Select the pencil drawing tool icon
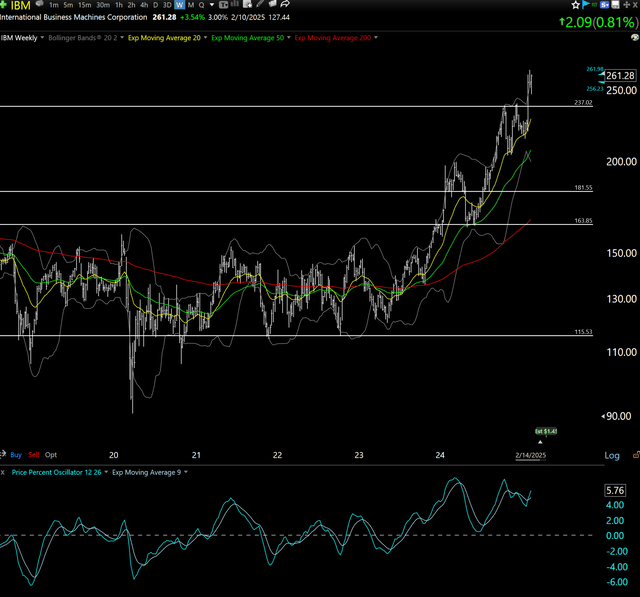 coord(260,4)
